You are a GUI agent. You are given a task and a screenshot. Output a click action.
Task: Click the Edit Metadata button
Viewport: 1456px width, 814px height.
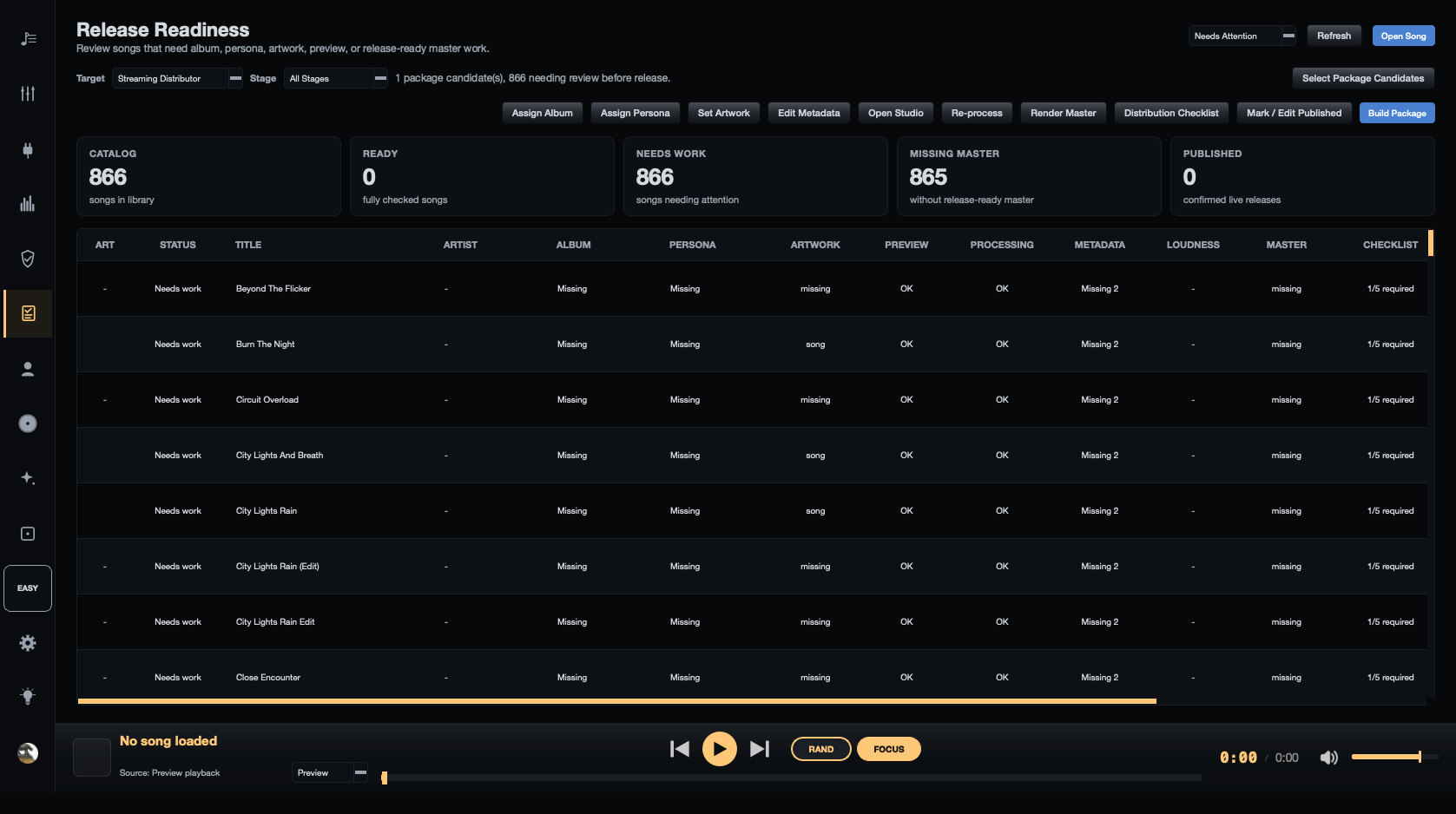(x=809, y=113)
